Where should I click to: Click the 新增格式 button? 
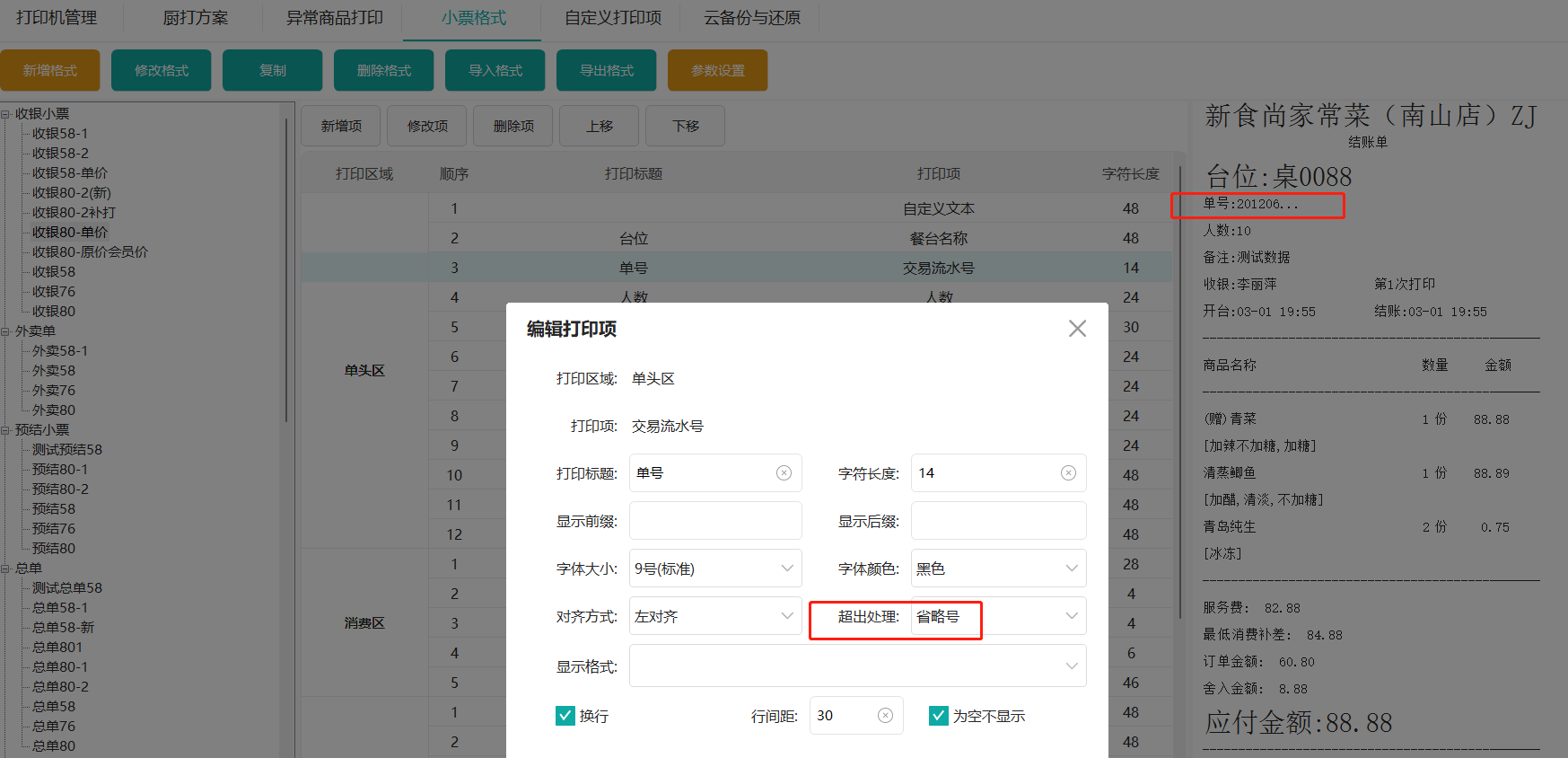click(50, 70)
